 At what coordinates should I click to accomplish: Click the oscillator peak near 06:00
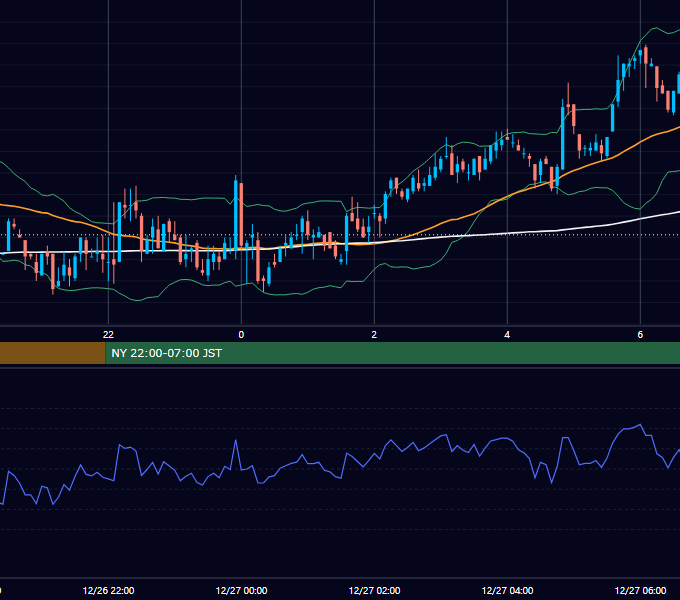pos(641,425)
